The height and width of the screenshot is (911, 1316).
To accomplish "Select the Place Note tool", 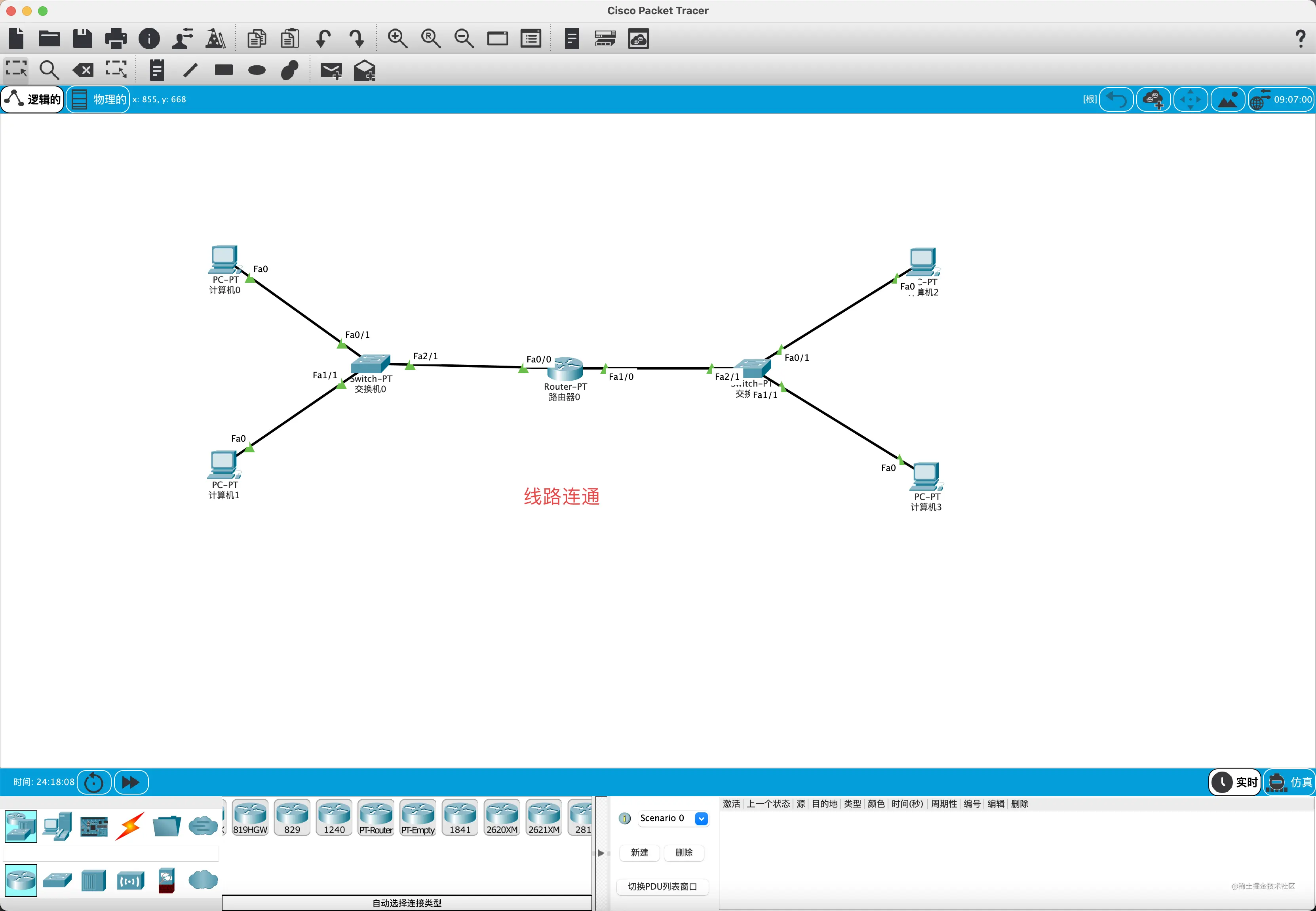I will pyautogui.click(x=157, y=70).
